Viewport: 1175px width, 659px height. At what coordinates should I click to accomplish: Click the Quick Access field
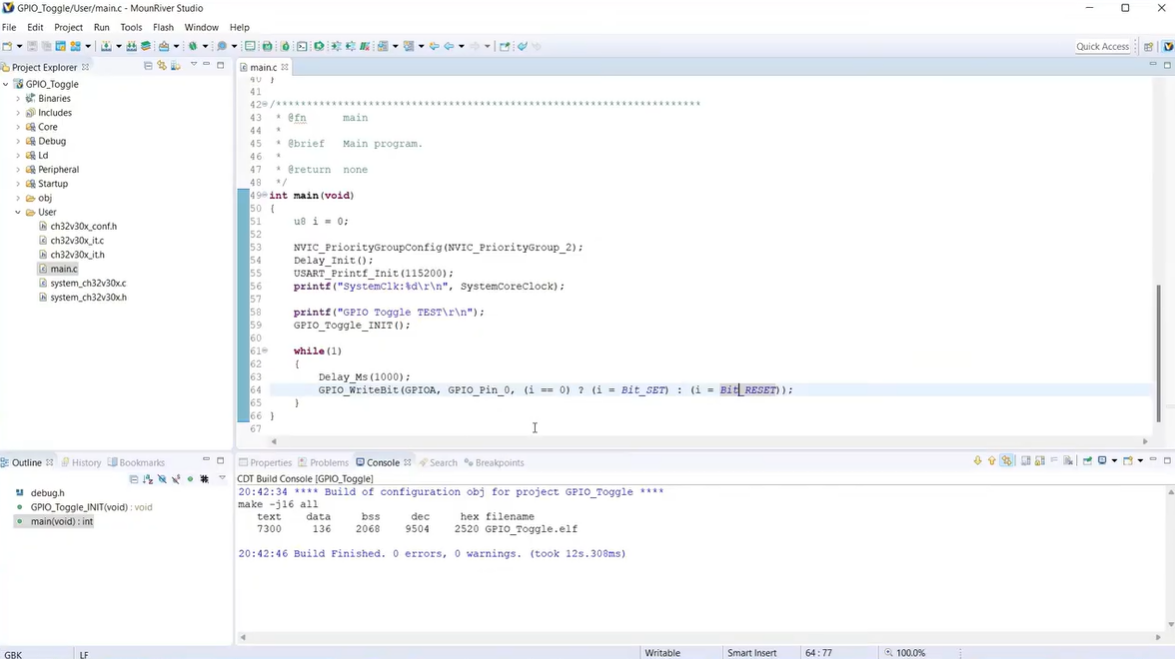[x=1102, y=47]
